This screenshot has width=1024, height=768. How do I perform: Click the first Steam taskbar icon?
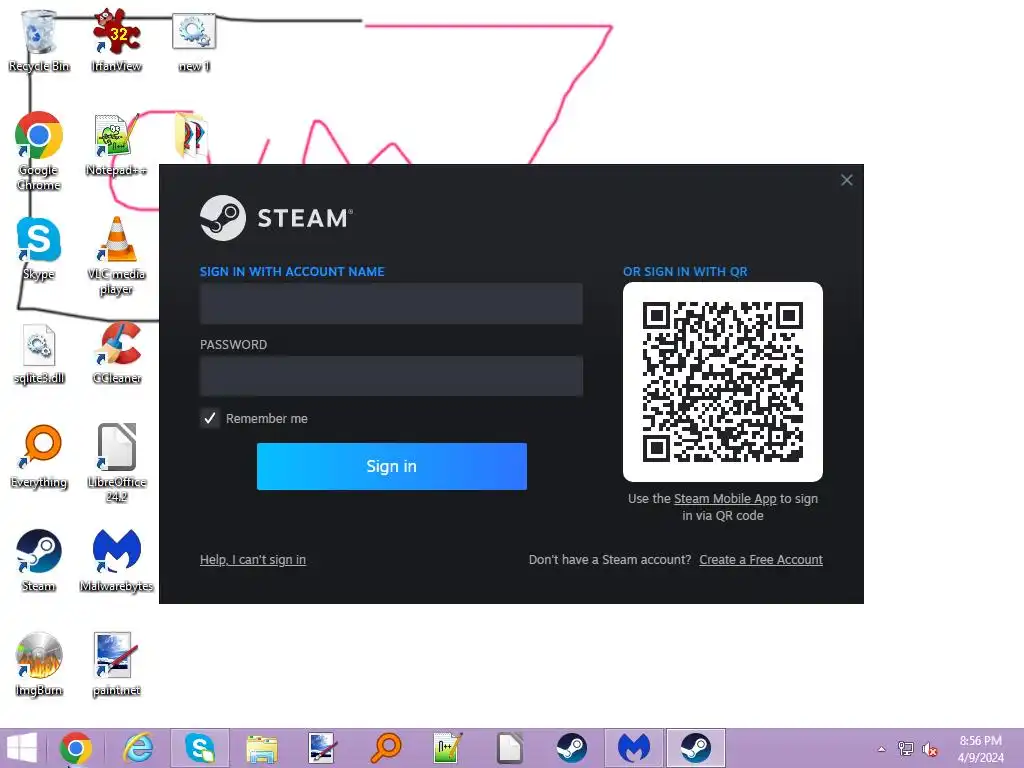click(x=571, y=748)
